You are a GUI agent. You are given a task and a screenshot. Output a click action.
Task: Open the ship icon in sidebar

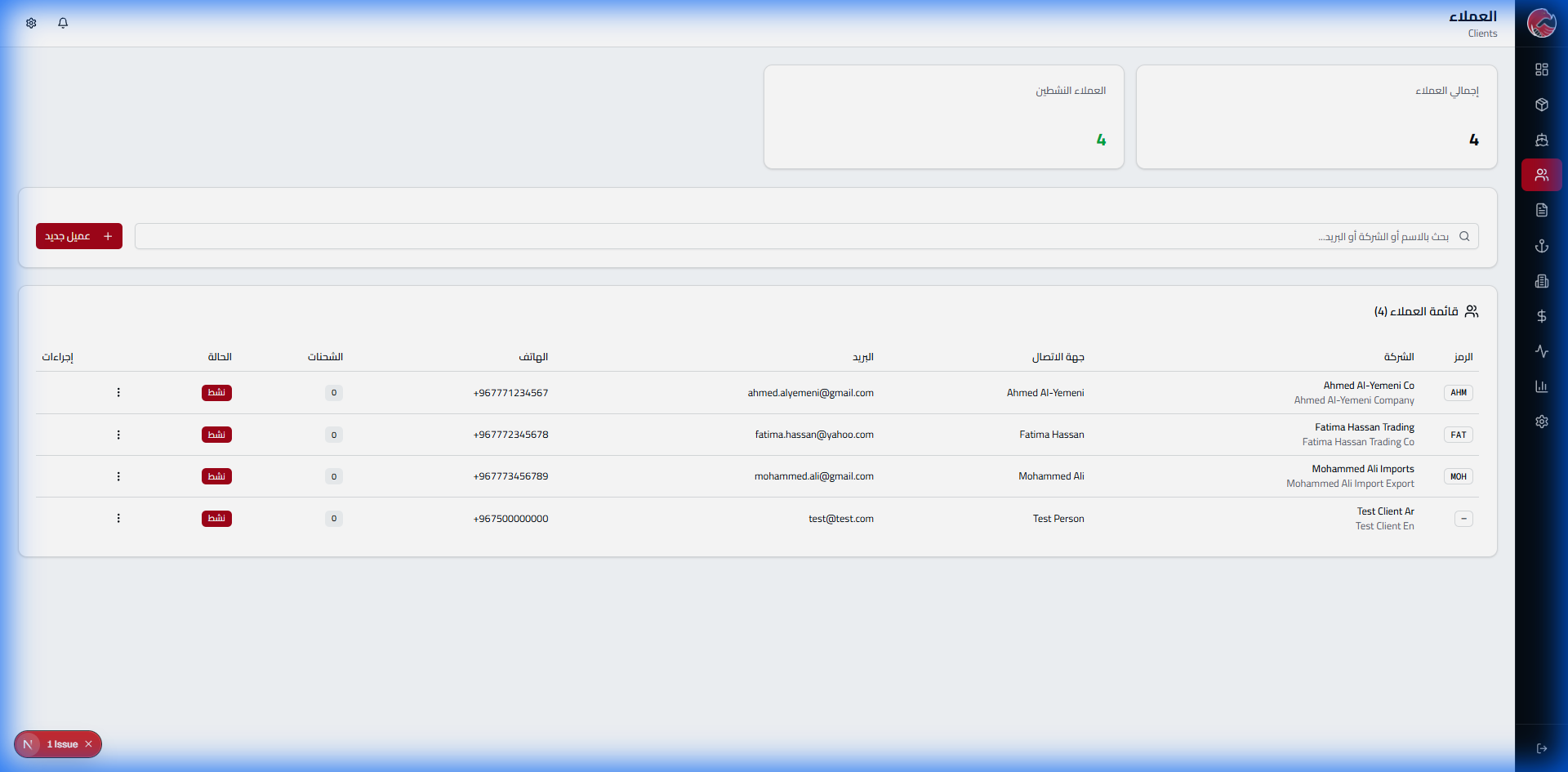coord(1541,140)
